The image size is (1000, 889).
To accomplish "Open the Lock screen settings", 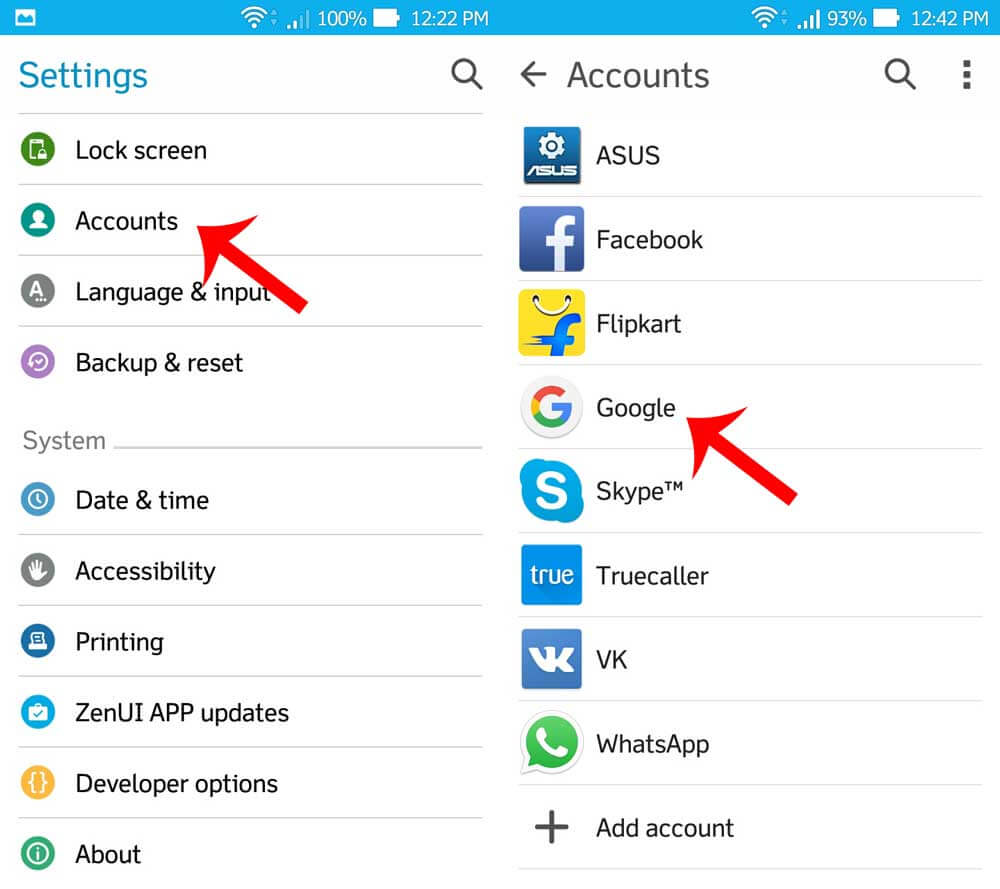I will [x=141, y=150].
